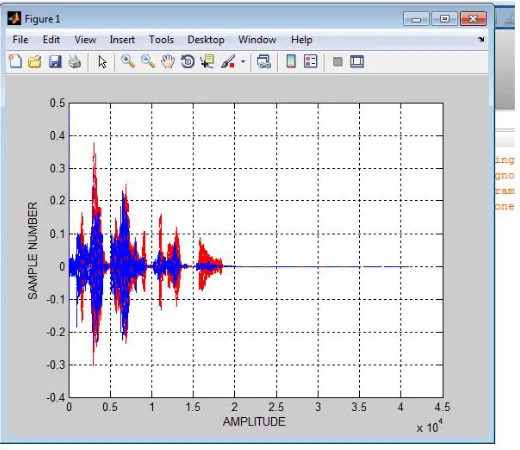Image resolution: width=520 pixels, height=450 pixels.
Task: Dock the figure using the corner arrow
Action: [481, 39]
